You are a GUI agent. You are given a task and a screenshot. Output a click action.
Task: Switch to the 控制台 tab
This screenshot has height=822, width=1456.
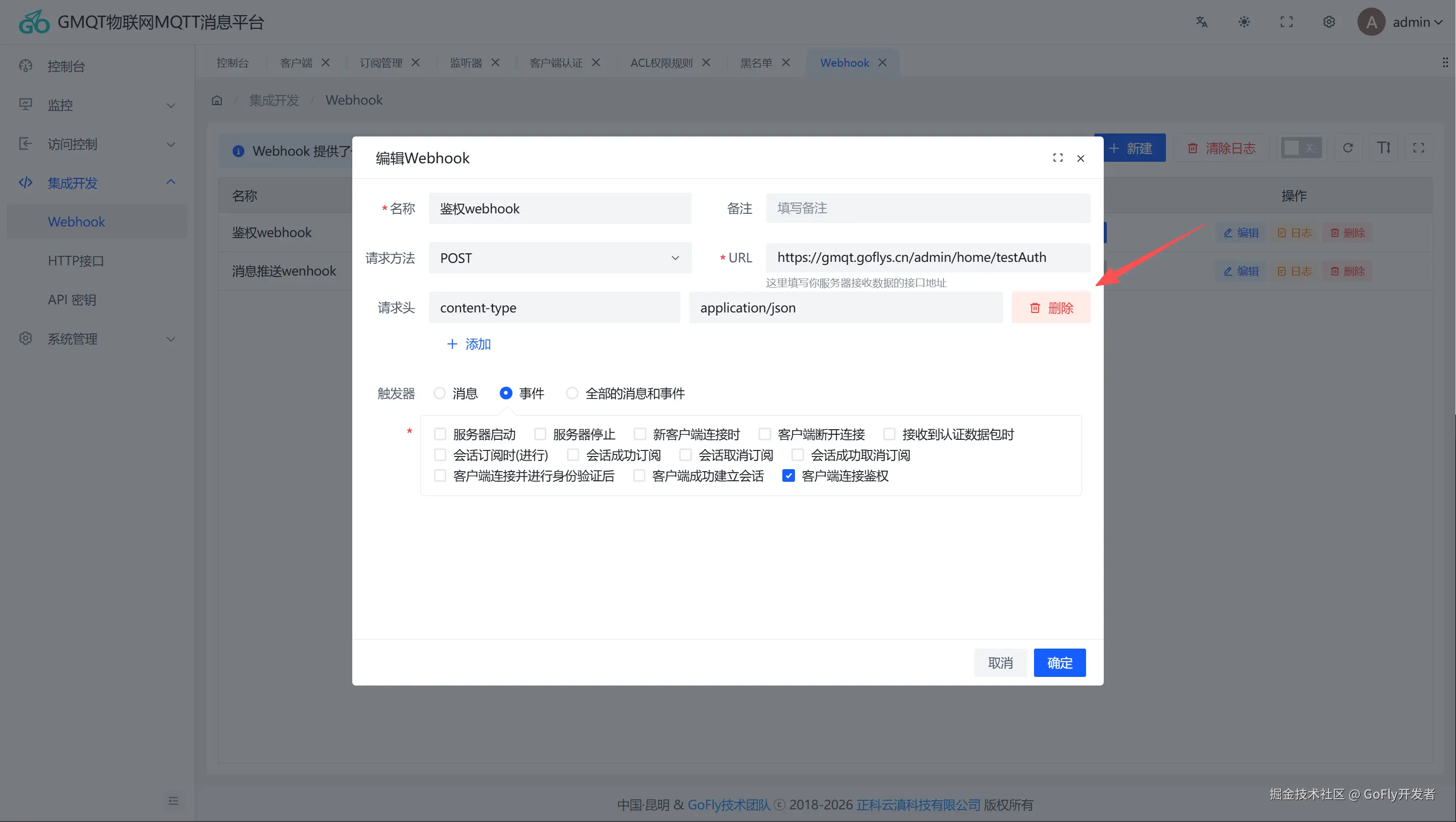(232, 63)
